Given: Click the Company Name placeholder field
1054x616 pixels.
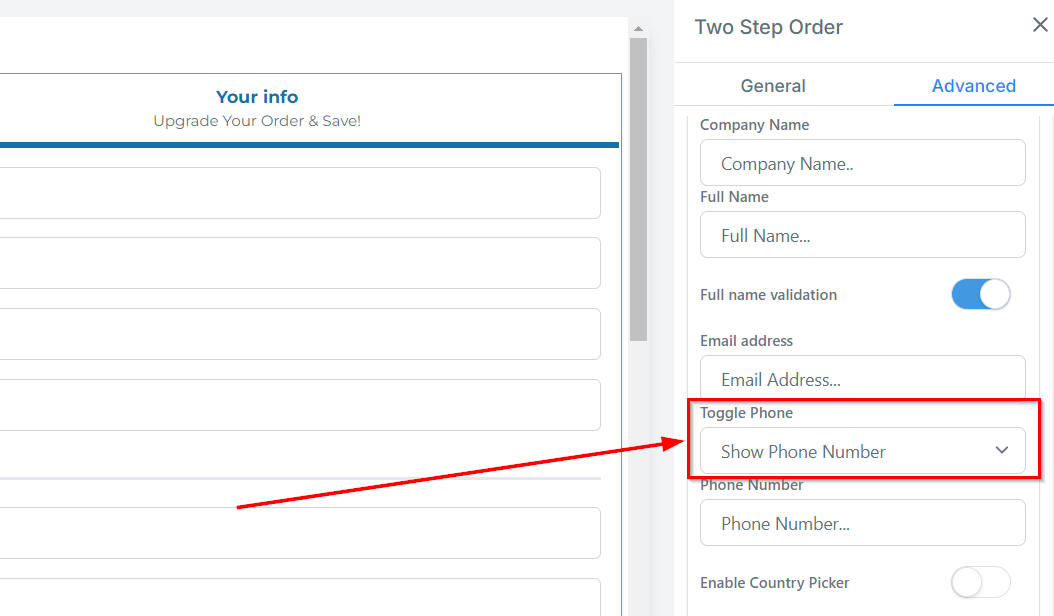Looking at the screenshot, I should (862, 163).
